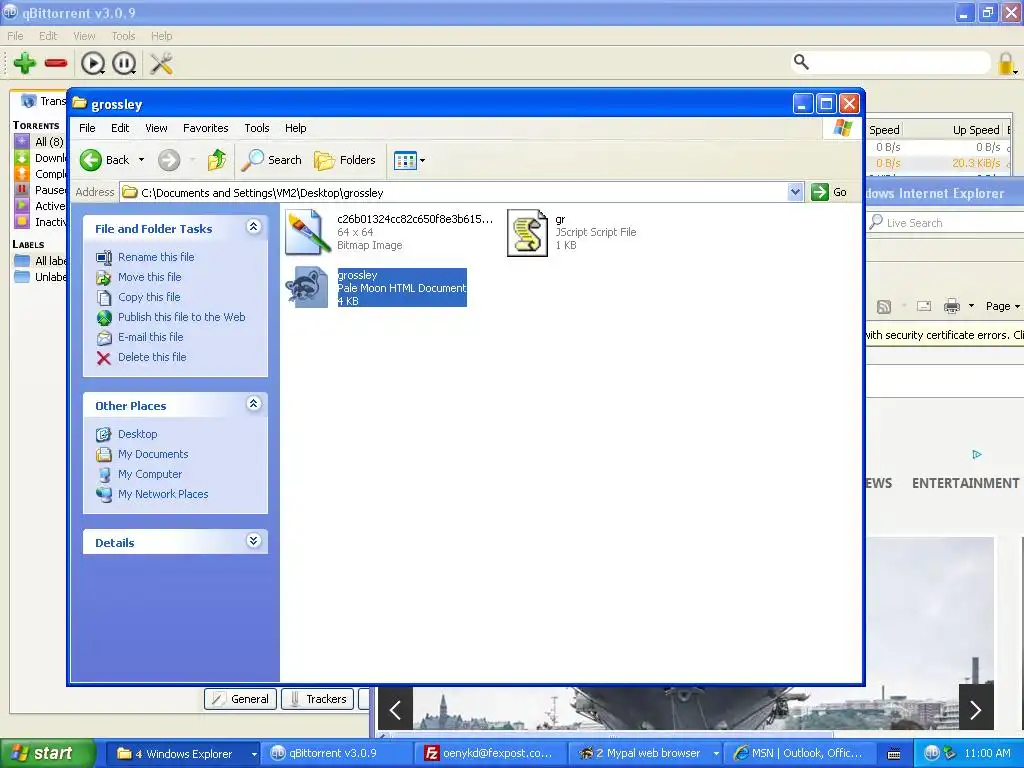Click the Explorer address bar path field
This screenshot has height=768, width=1024.
click(461, 192)
